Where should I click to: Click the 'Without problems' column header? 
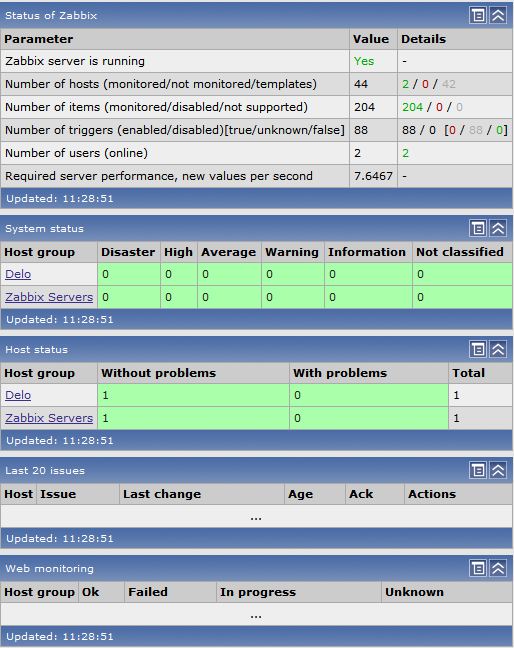(x=159, y=373)
